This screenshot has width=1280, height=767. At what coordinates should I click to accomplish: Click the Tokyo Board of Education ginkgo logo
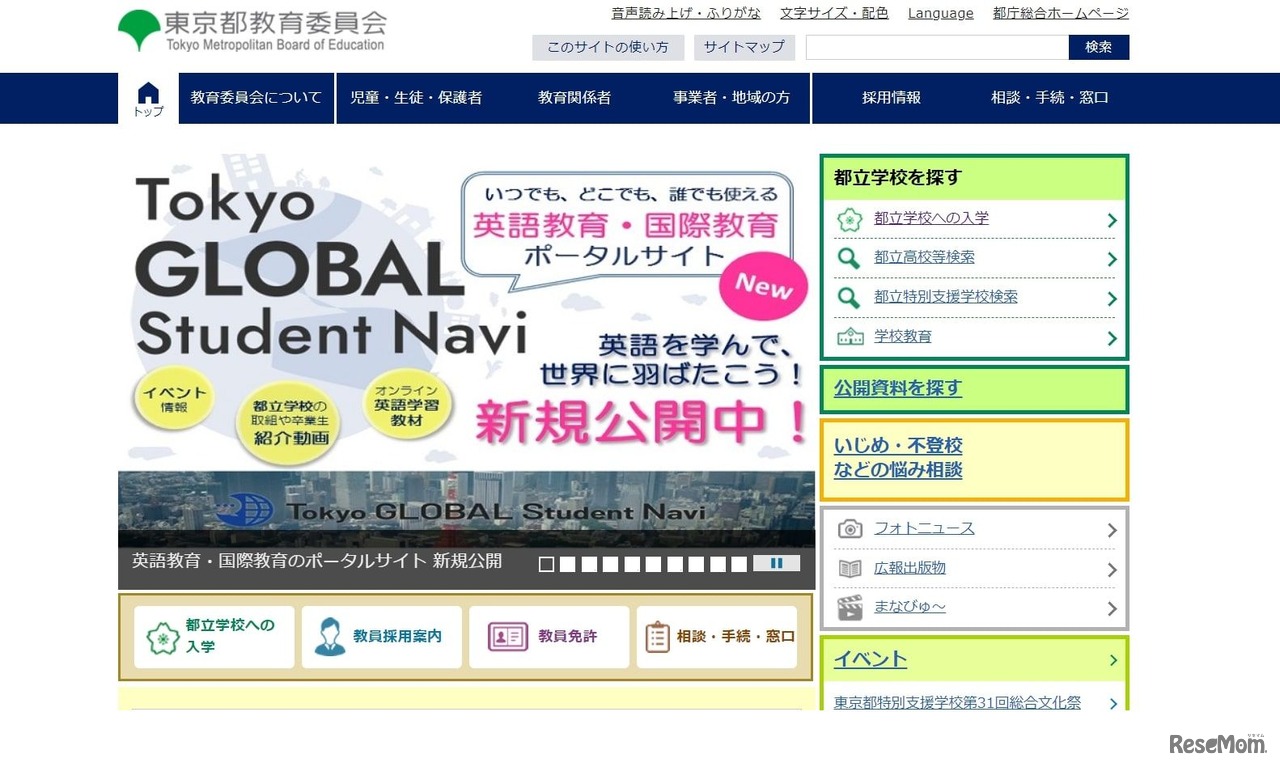139,30
